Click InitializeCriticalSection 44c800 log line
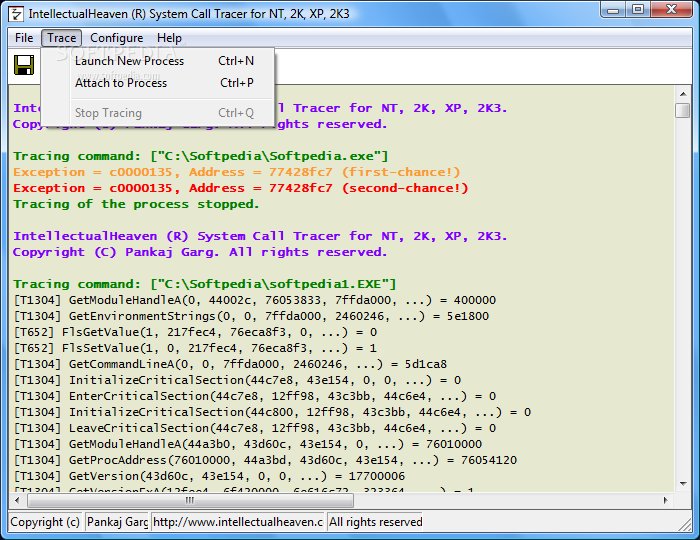 (272, 412)
